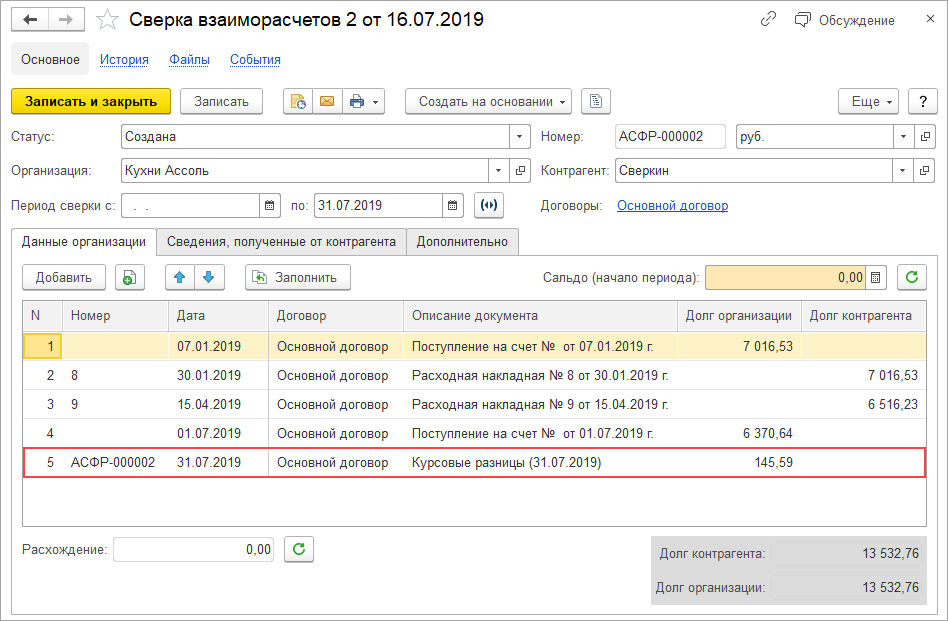The image size is (948, 621).
Task: Refresh the Расхождение value
Action: pyautogui.click(x=299, y=549)
